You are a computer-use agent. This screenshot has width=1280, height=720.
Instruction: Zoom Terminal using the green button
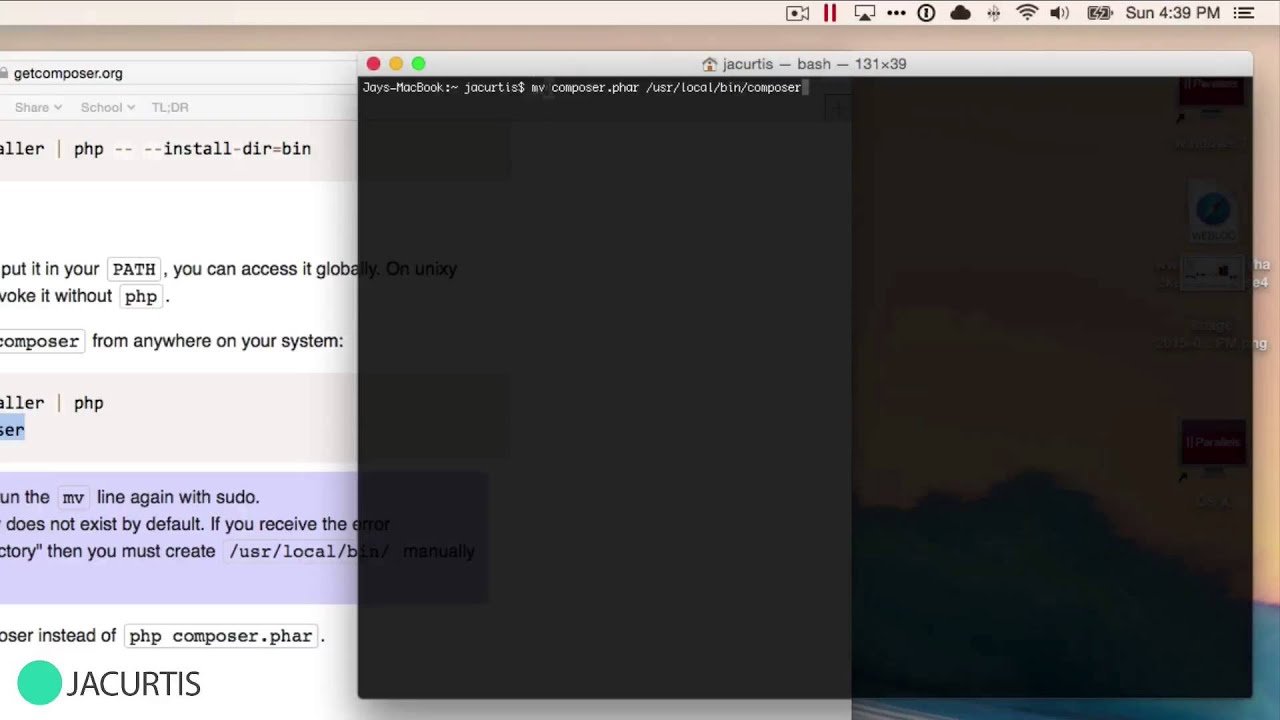418,64
